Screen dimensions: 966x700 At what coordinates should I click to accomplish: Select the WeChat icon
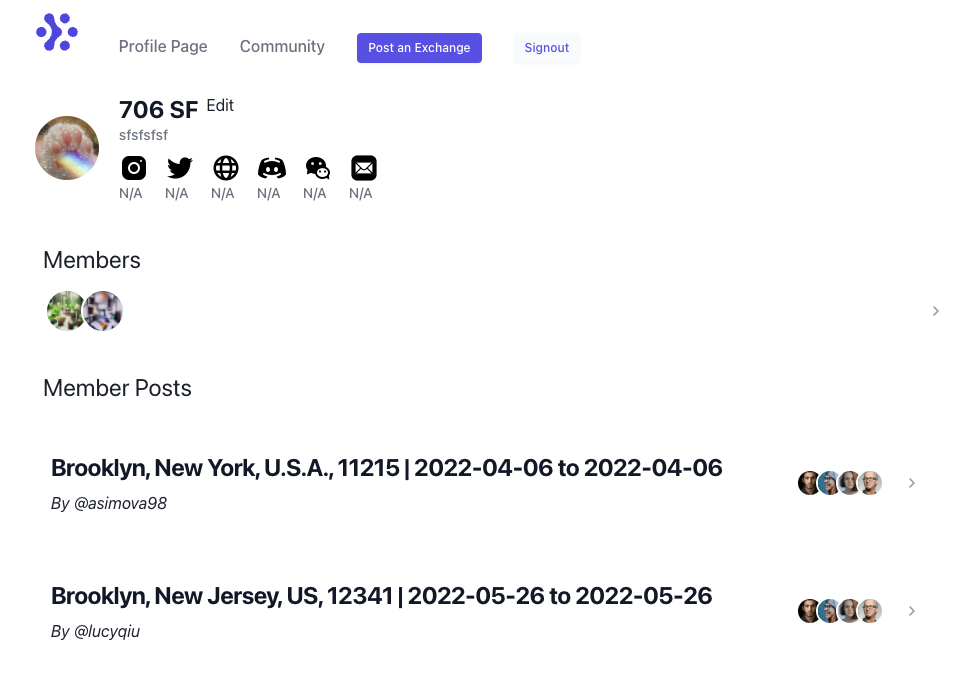[x=318, y=168]
